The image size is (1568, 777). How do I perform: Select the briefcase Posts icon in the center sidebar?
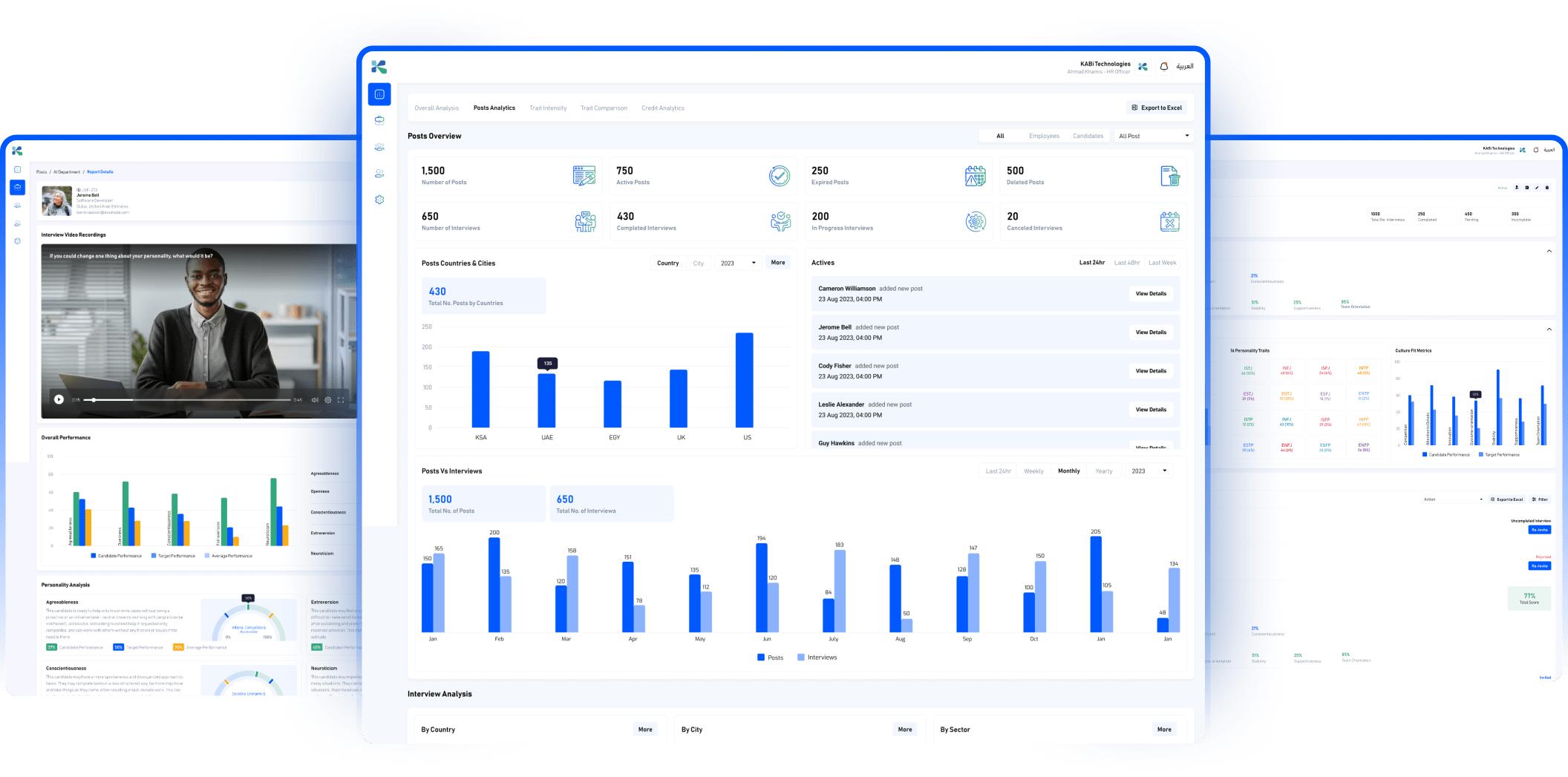click(x=379, y=120)
